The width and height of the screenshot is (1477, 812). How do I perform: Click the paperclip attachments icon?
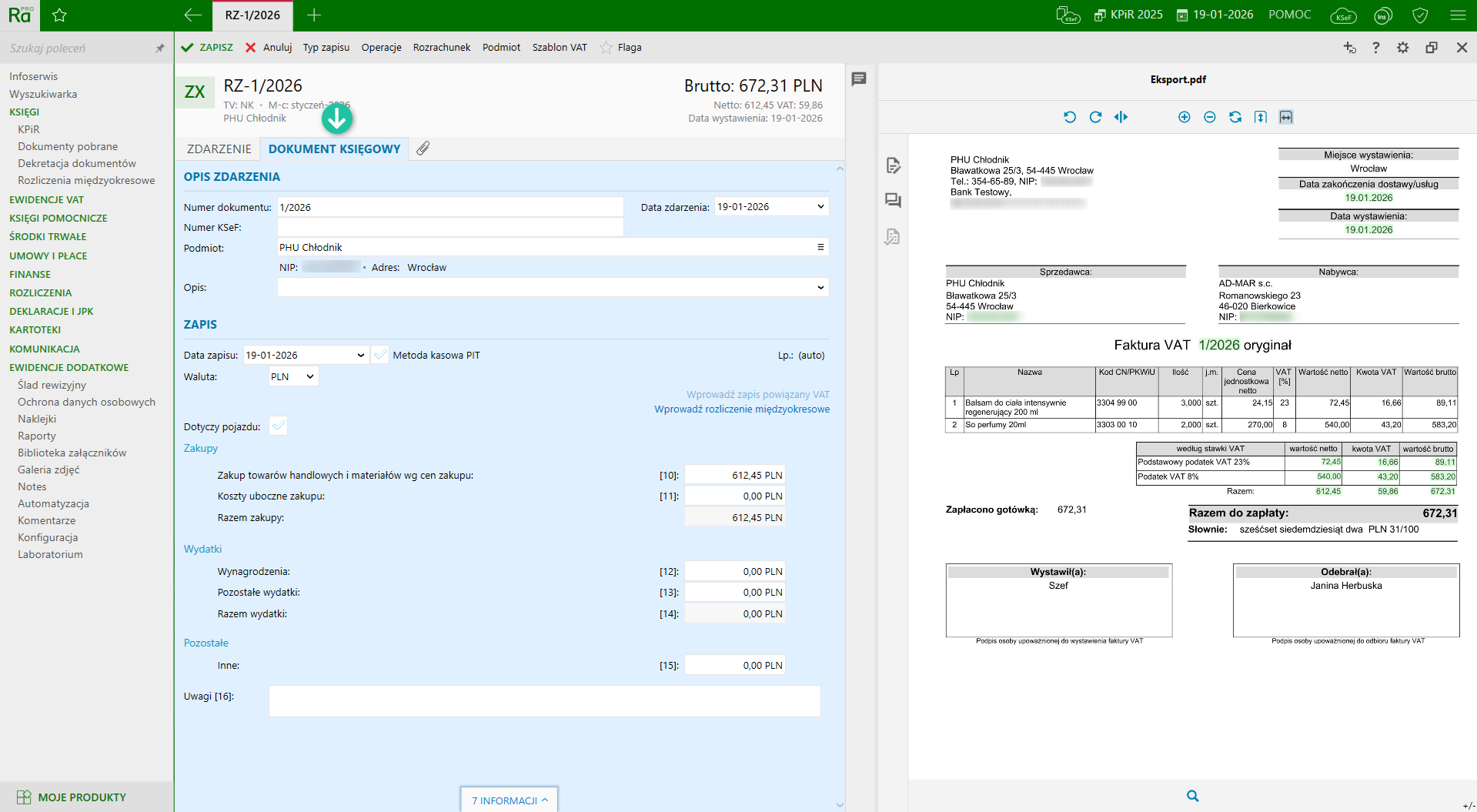[x=423, y=149]
